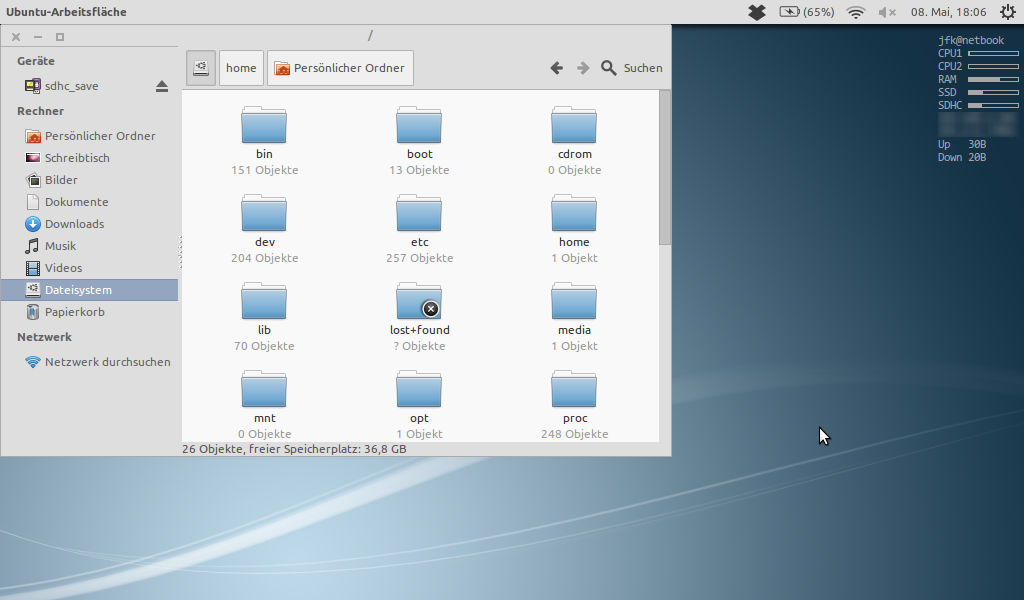This screenshot has height=600, width=1024.
Task: Select the lost+found folder icon
Action: pyautogui.click(x=419, y=301)
